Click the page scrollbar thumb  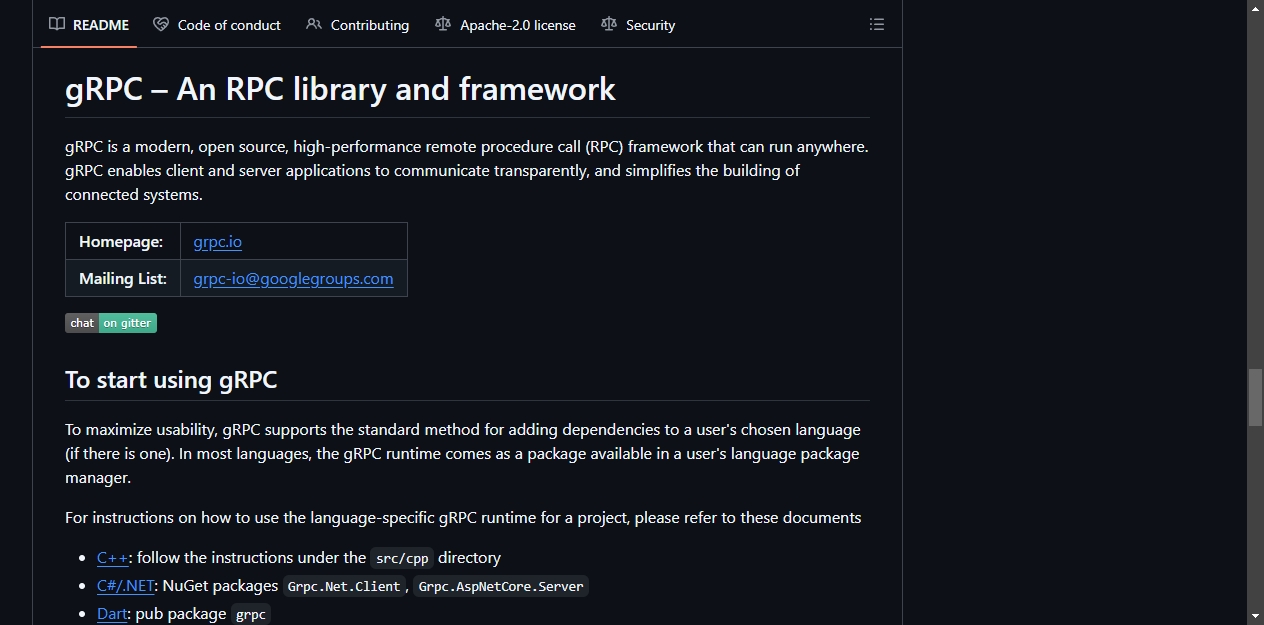click(x=1256, y=398)
